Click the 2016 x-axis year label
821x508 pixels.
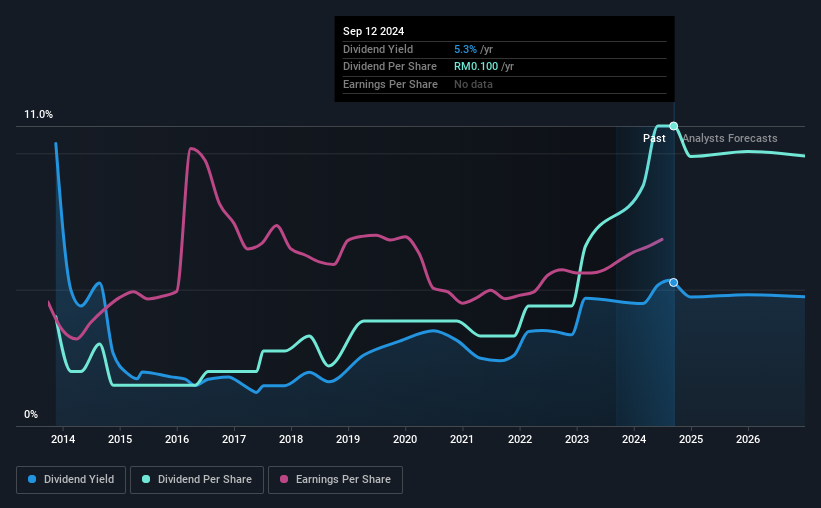177,439
